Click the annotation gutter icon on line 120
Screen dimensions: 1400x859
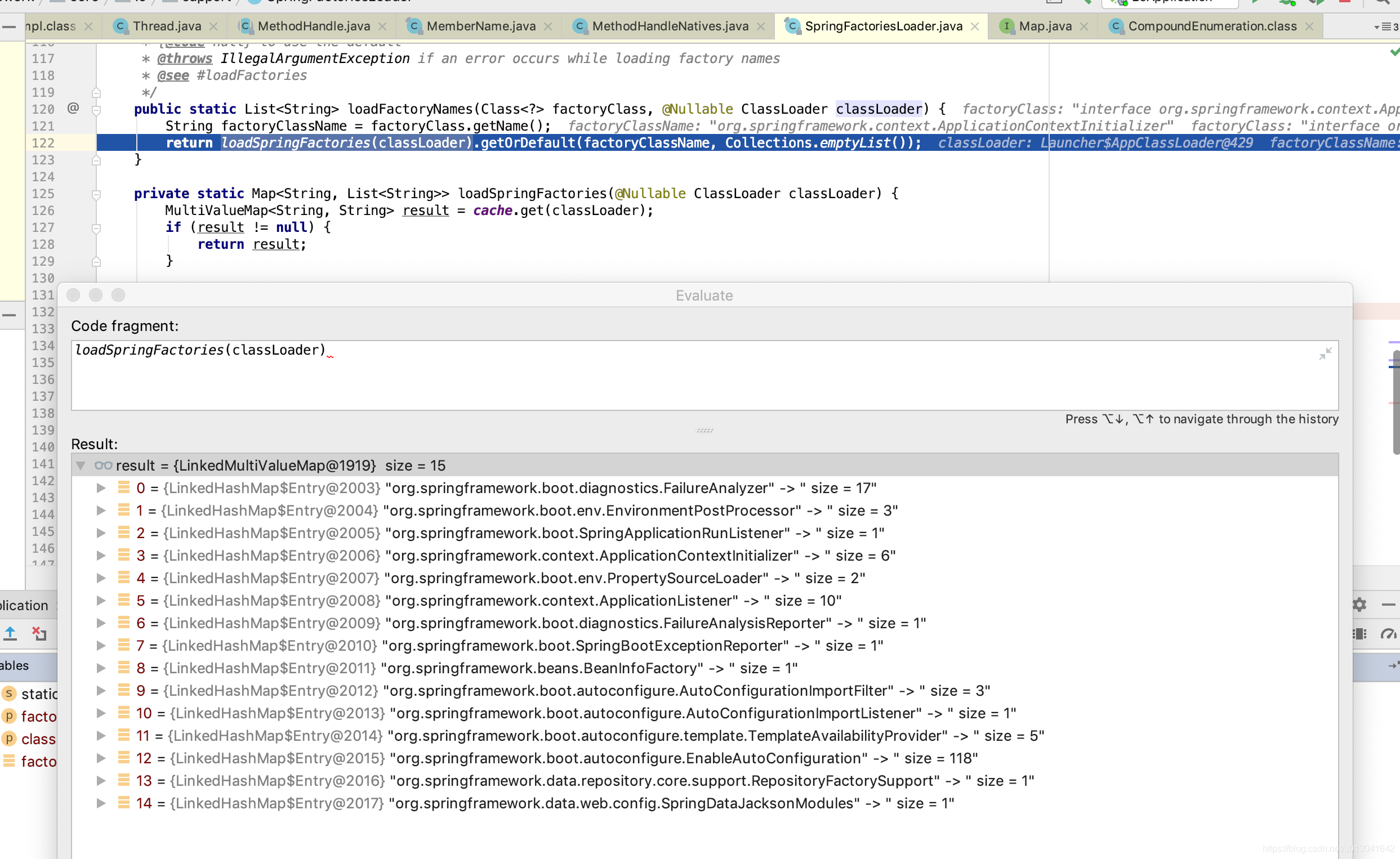pos(73,108)
